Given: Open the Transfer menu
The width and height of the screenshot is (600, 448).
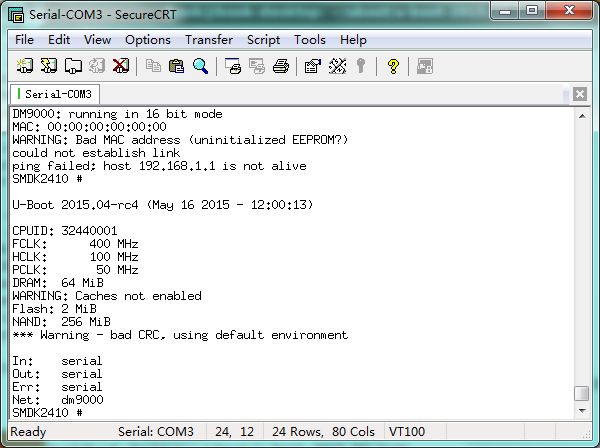Looking at the screenshot, I should (x=209, y=40).
